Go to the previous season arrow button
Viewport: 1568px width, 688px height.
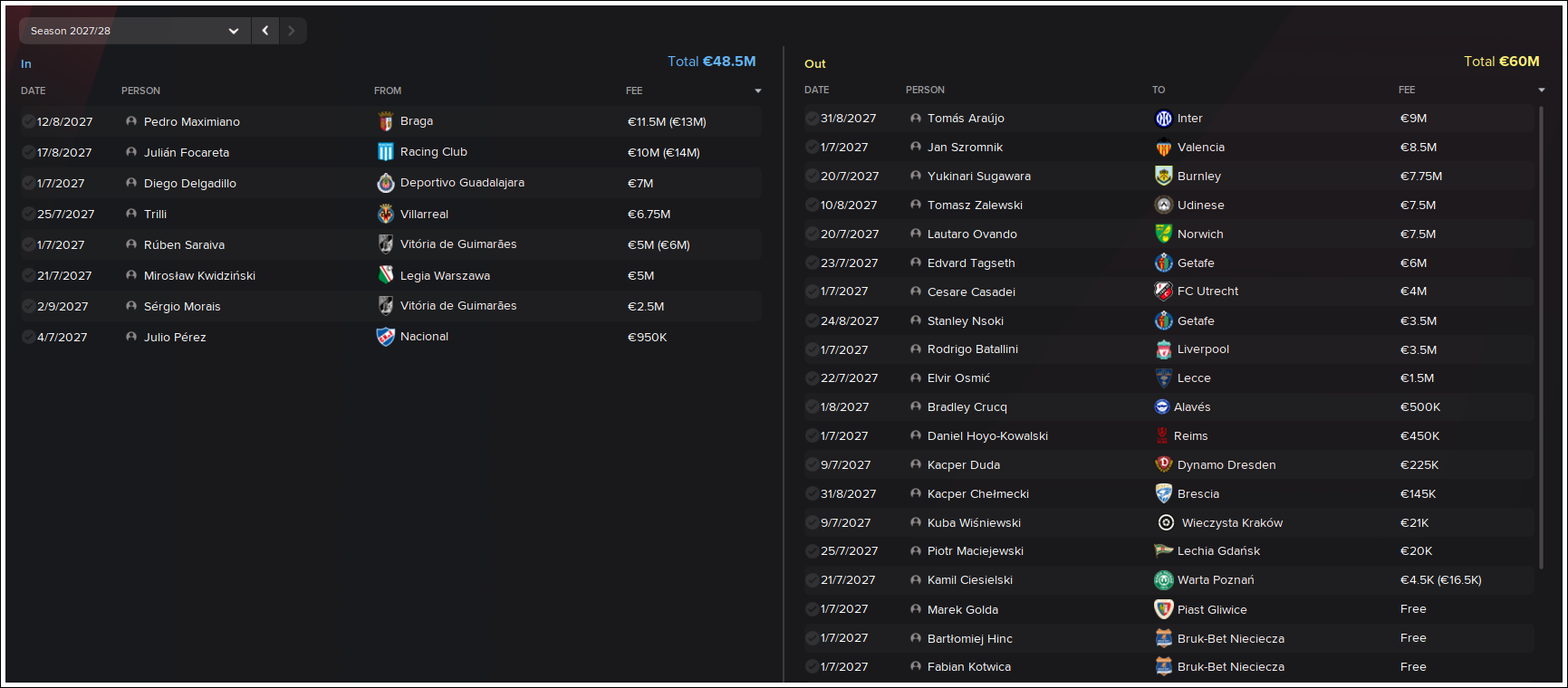(x=265, y=31)
